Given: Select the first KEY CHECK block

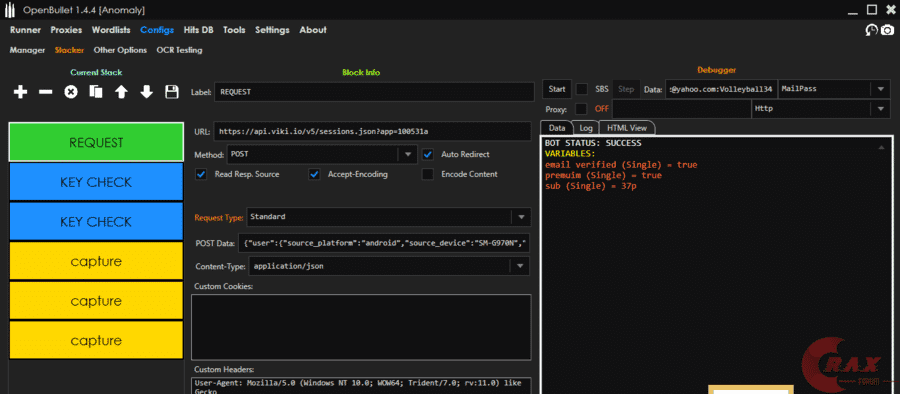Looking at the screenshot, I should coord(96,182).
